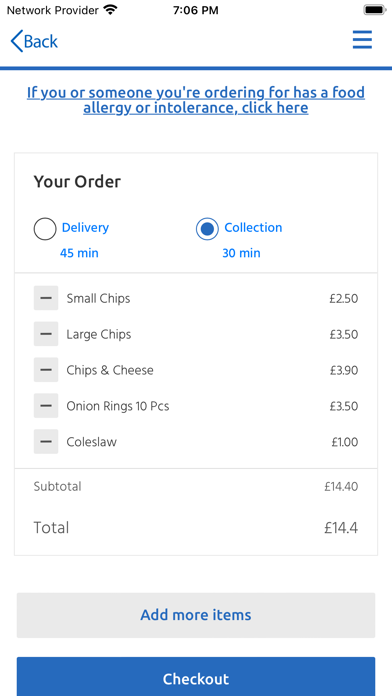This screenshot has height=696, width=392.
Task: Remove Small Chips with minus icon
Action: click(46, 298)
